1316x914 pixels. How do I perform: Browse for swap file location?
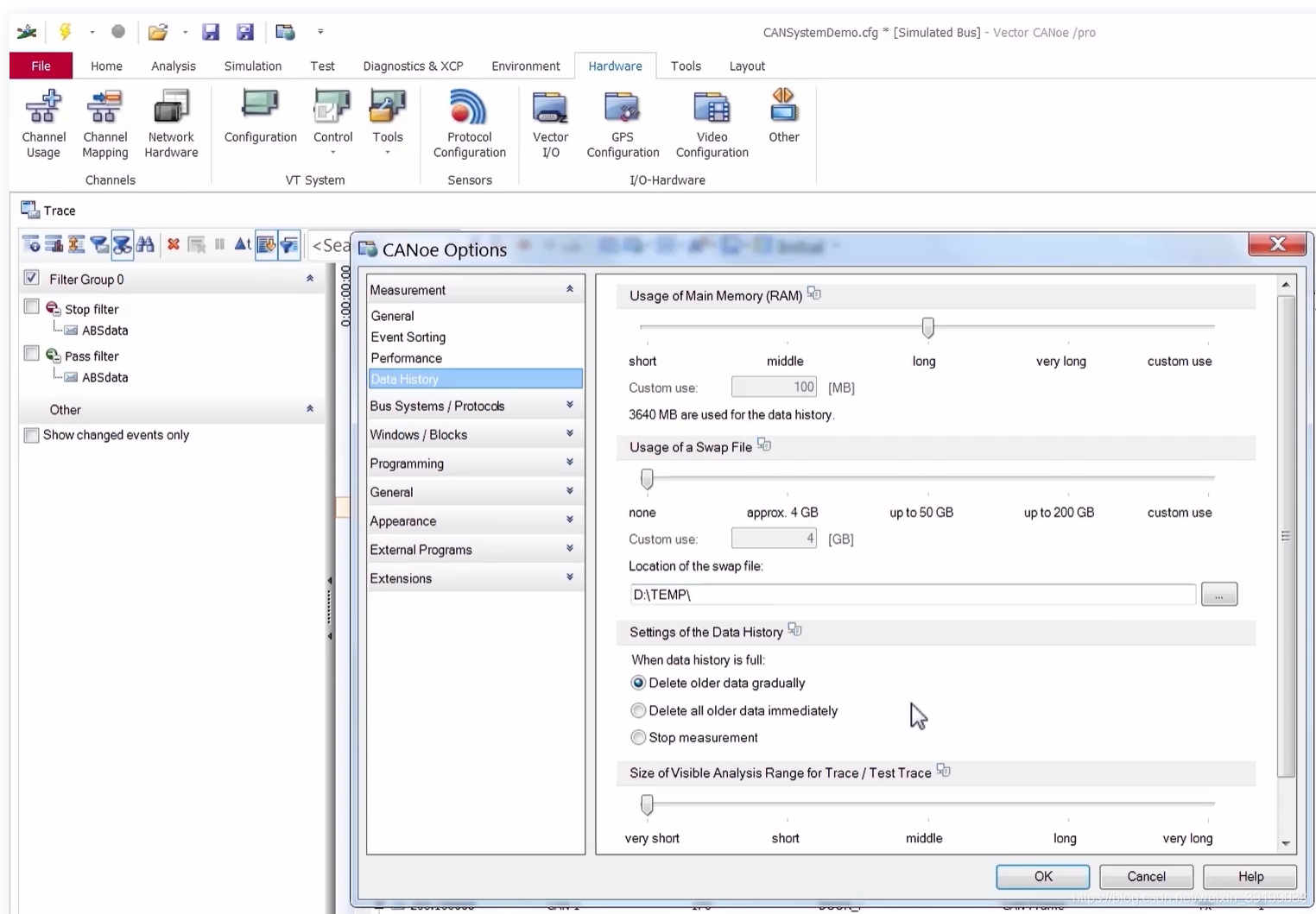pos(1218,595)
